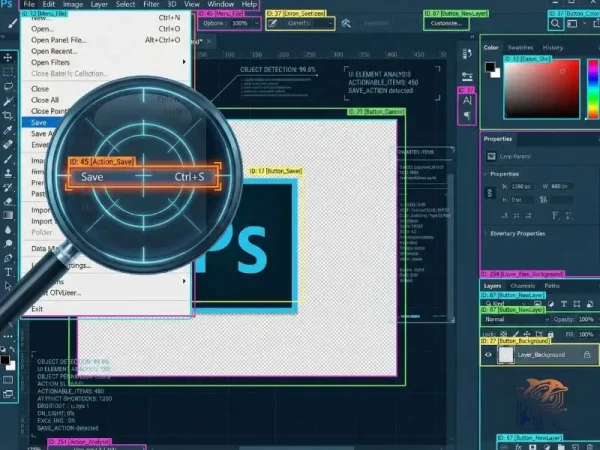
Task: Click the rainbow hue slider strip
Action: (x=593, y=90)
